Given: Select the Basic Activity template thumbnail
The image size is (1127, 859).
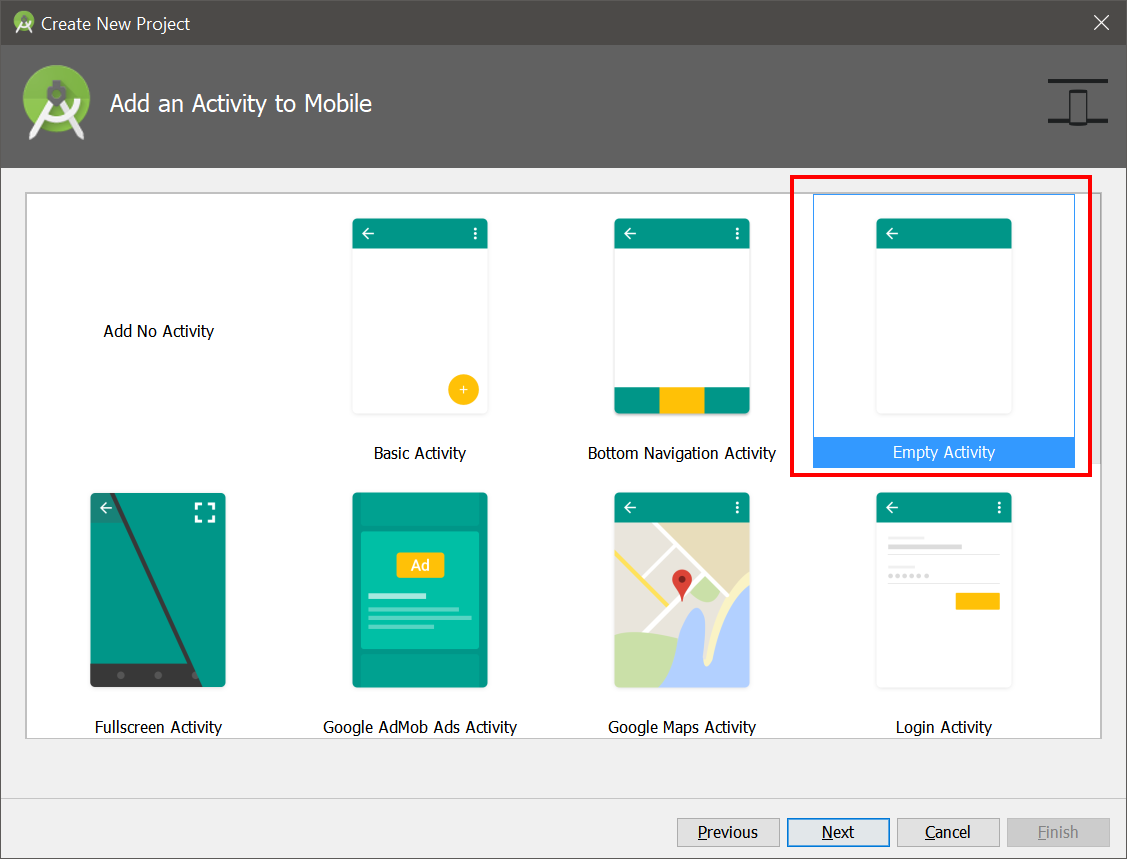Looking at the screenshot, I should [420, 316].
